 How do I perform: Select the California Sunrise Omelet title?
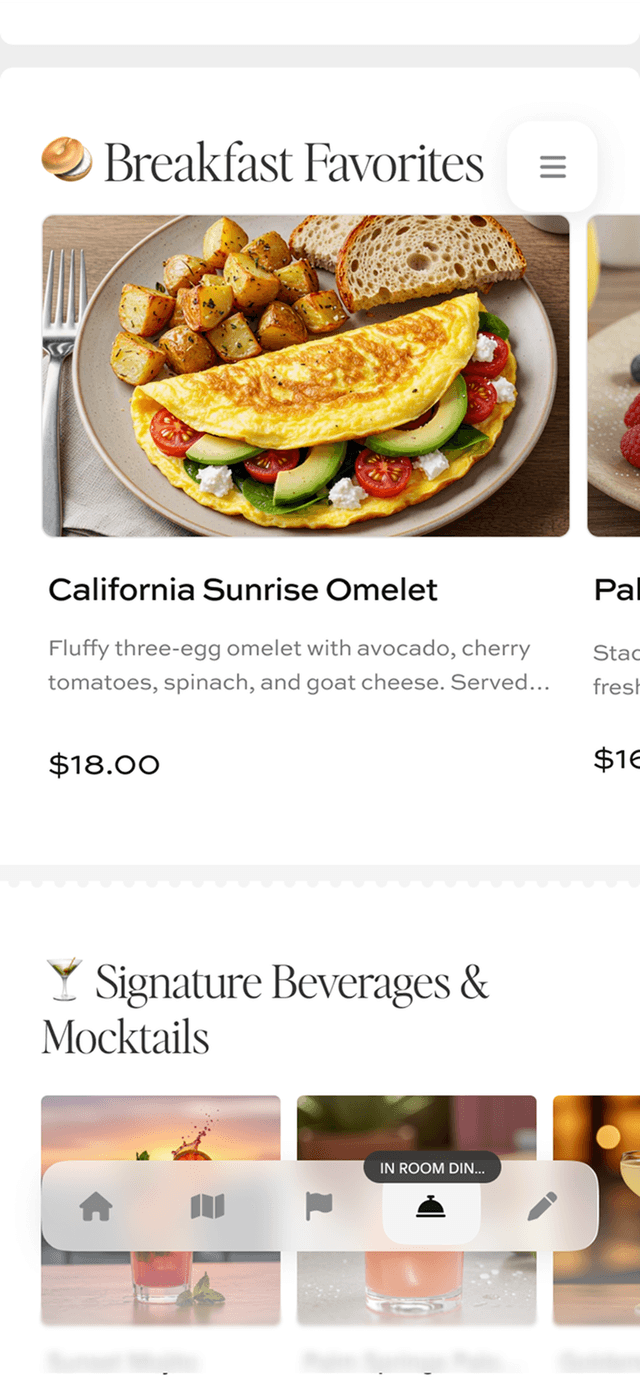pyautogui.click(x=243, y=590)
